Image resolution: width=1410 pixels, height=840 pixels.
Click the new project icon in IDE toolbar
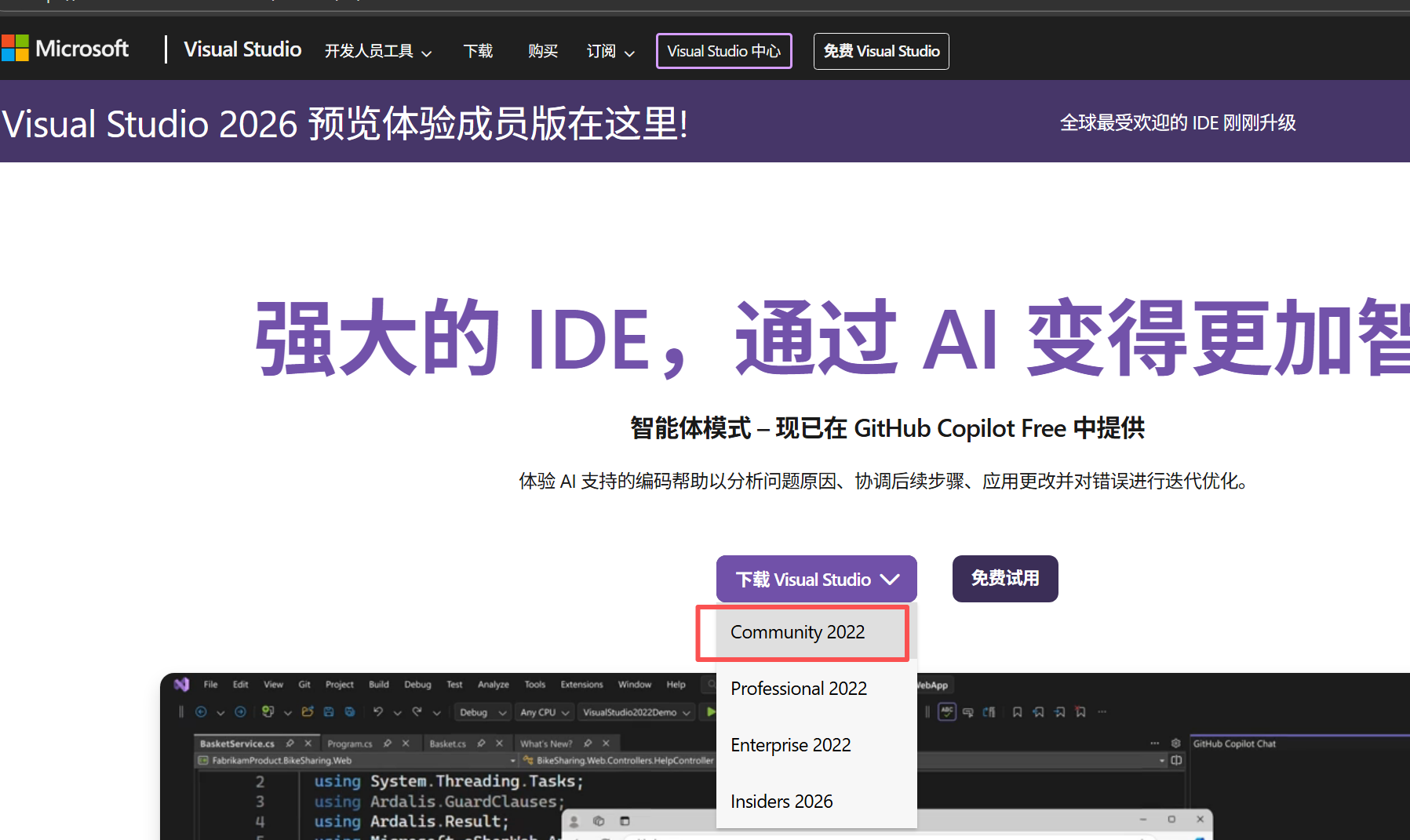pyautogui.click(x=268, y=712)
